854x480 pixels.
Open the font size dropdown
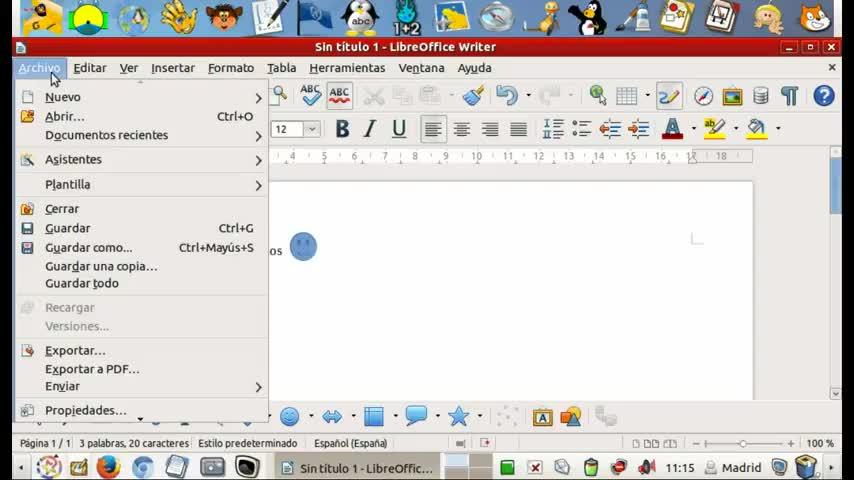(x=312, y=129)
